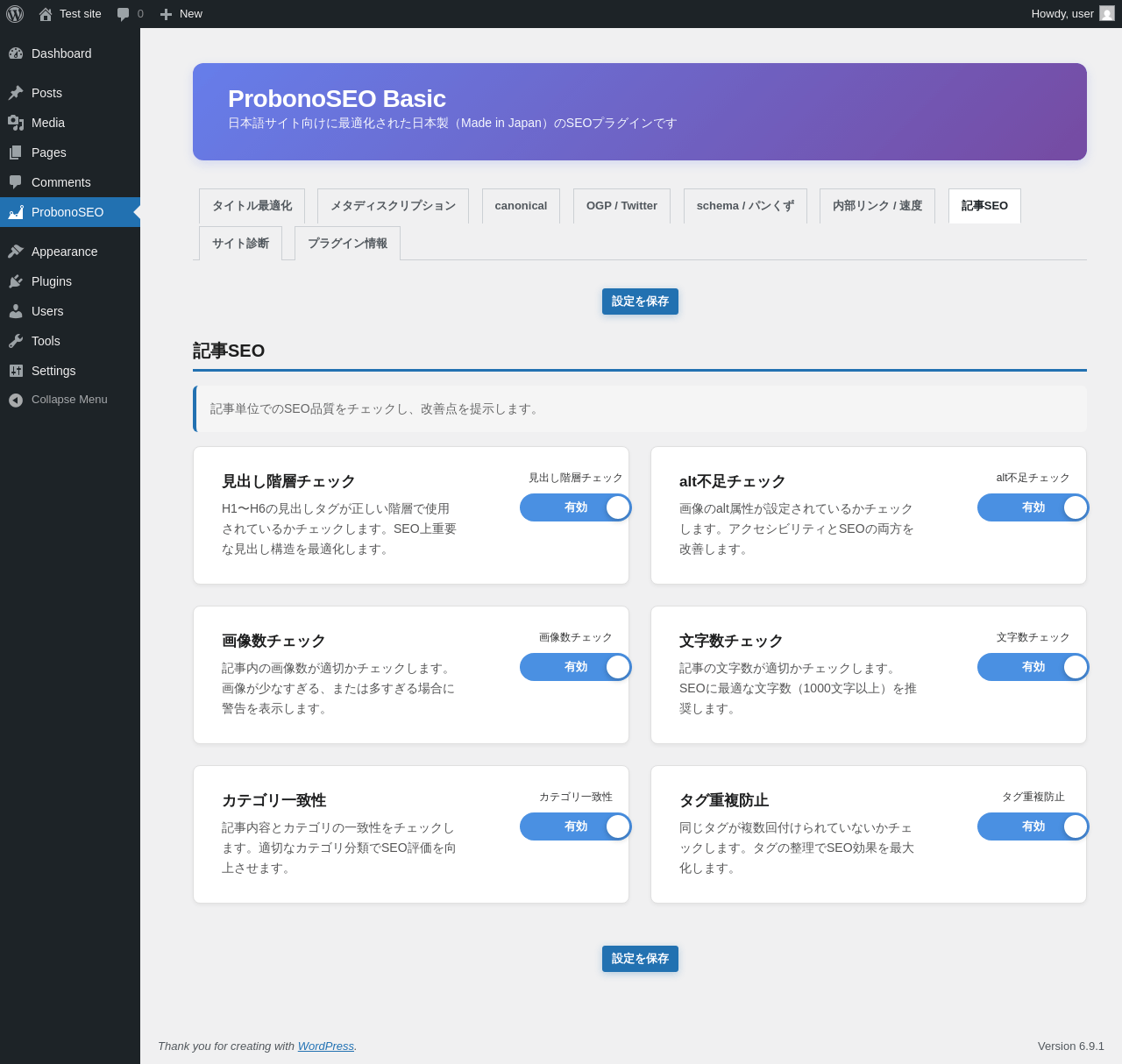Toggle the カテゴリ一致性 switch
The image size is (1122, 1064).
pos(576,826)
